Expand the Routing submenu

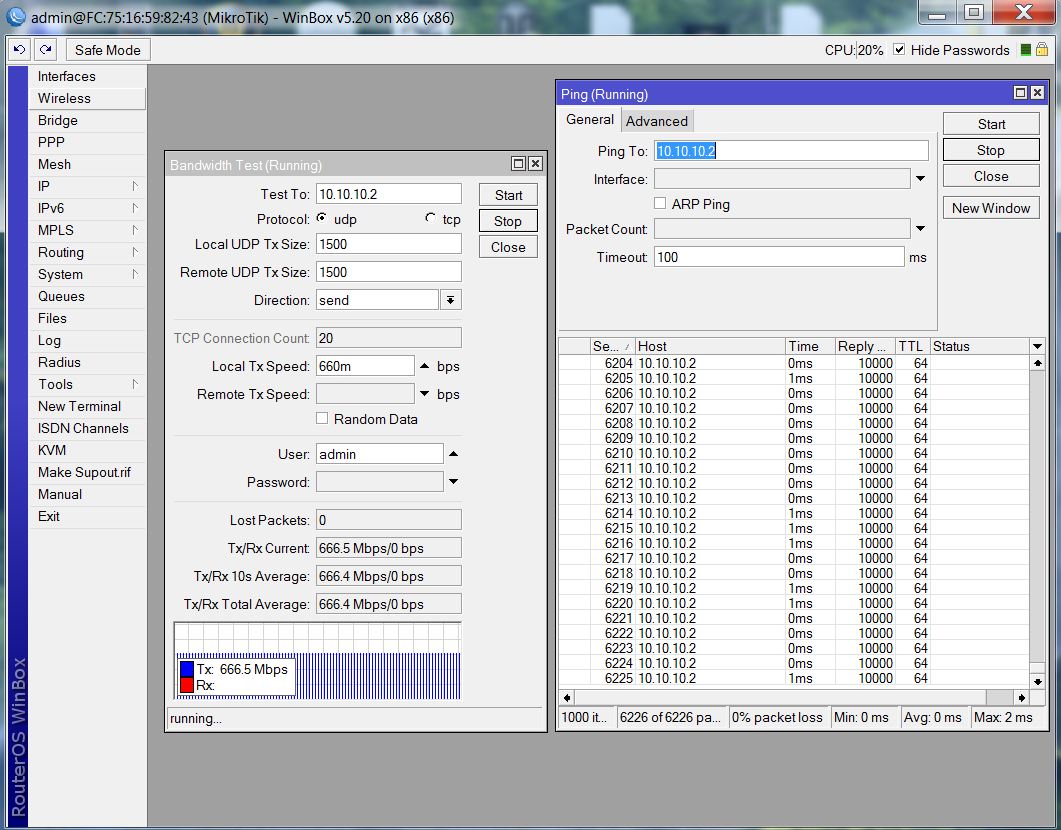(87, 252)
